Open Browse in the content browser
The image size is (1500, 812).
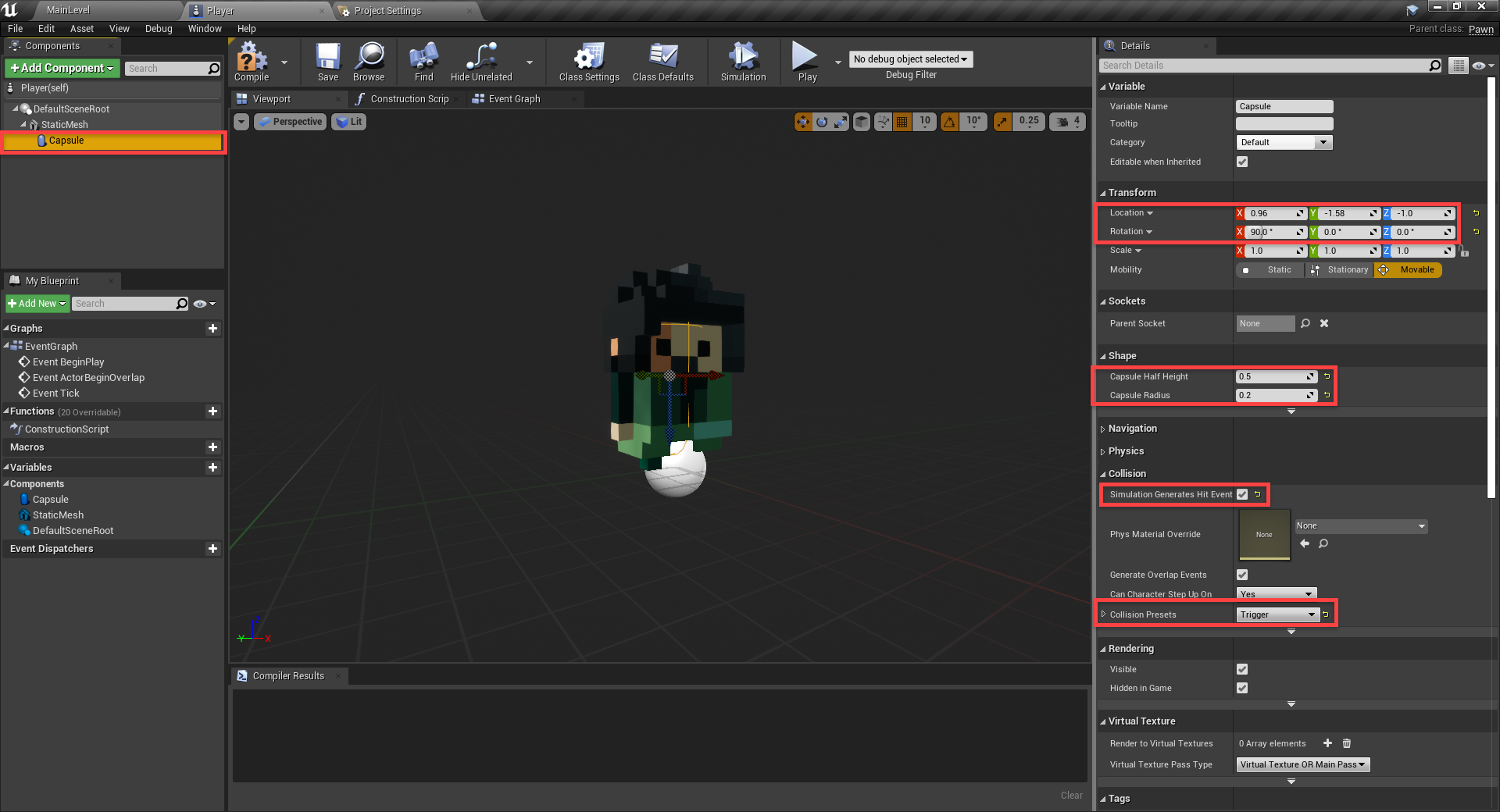coord(369,62)
